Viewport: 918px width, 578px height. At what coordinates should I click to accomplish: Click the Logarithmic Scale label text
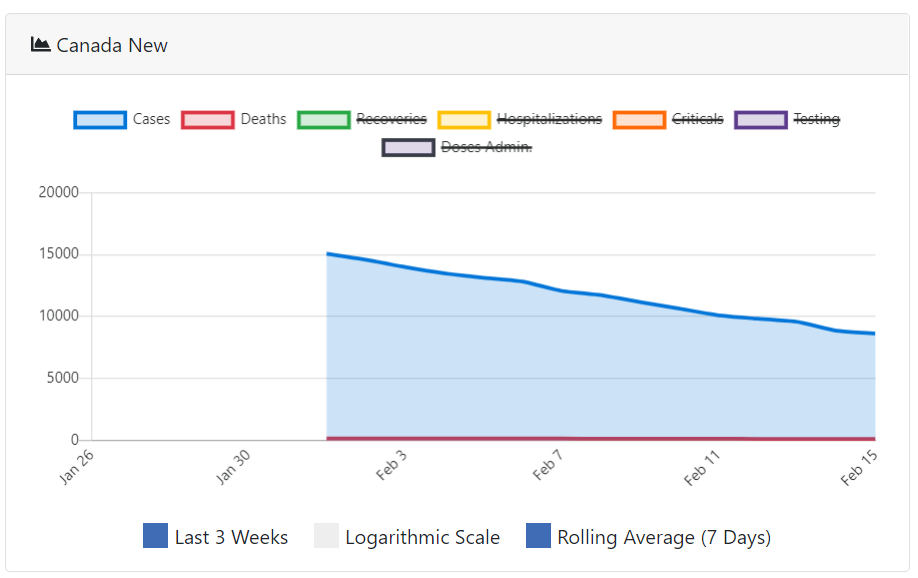point(423,537)
